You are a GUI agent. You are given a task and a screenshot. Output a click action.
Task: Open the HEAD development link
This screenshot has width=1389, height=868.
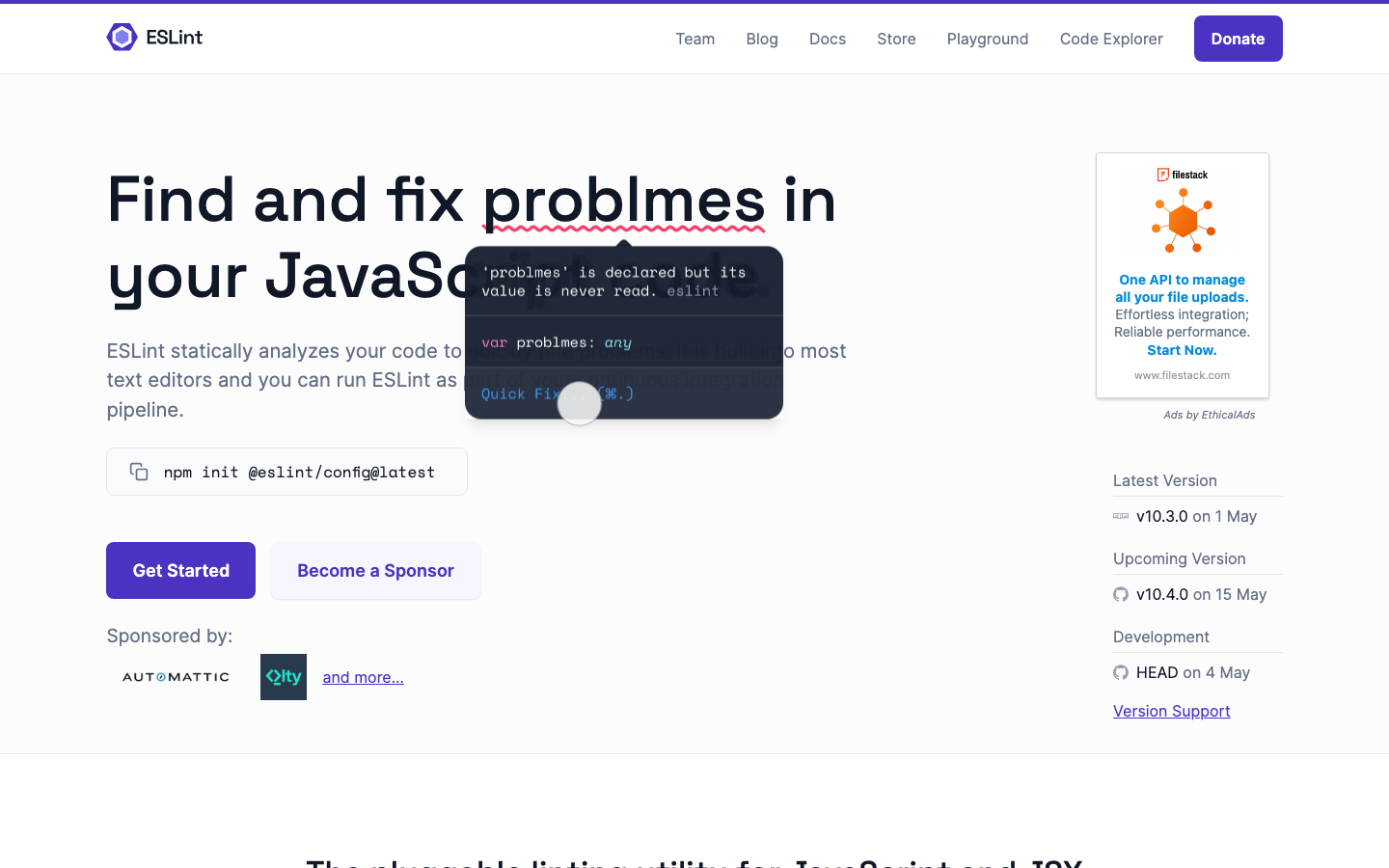click(x=1157, y=672)
